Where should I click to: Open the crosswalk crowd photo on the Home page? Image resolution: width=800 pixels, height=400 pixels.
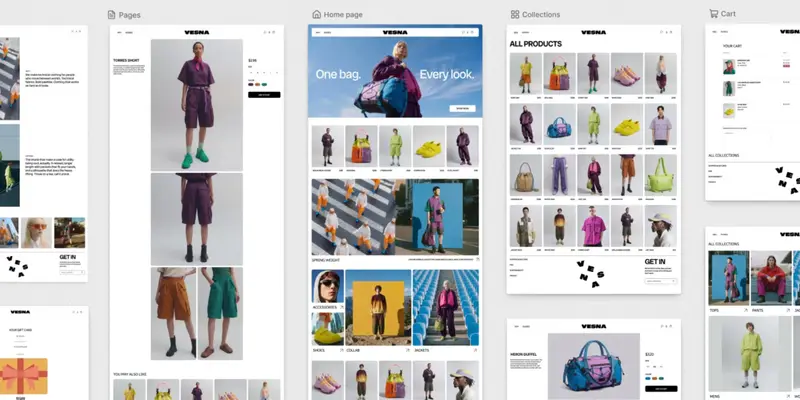352,217
